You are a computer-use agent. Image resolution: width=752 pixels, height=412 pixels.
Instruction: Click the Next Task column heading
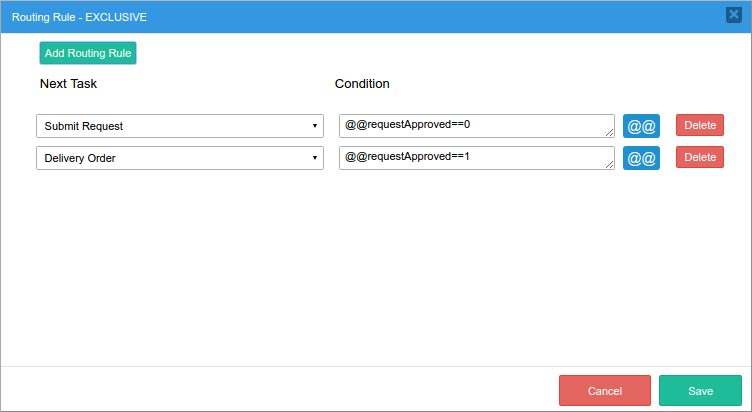[x=68, y=83]
